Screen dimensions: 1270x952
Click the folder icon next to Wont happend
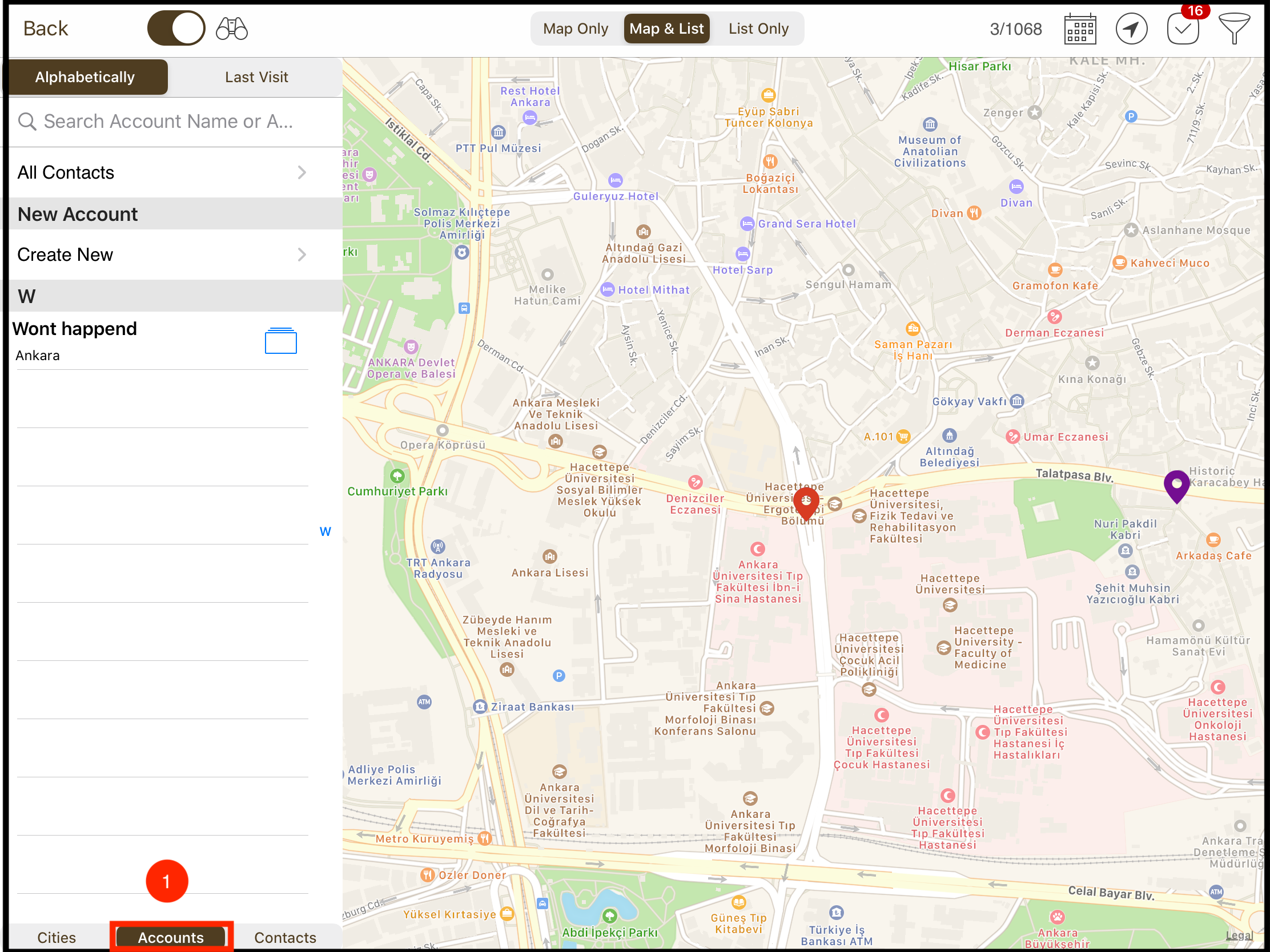(281, 341)
